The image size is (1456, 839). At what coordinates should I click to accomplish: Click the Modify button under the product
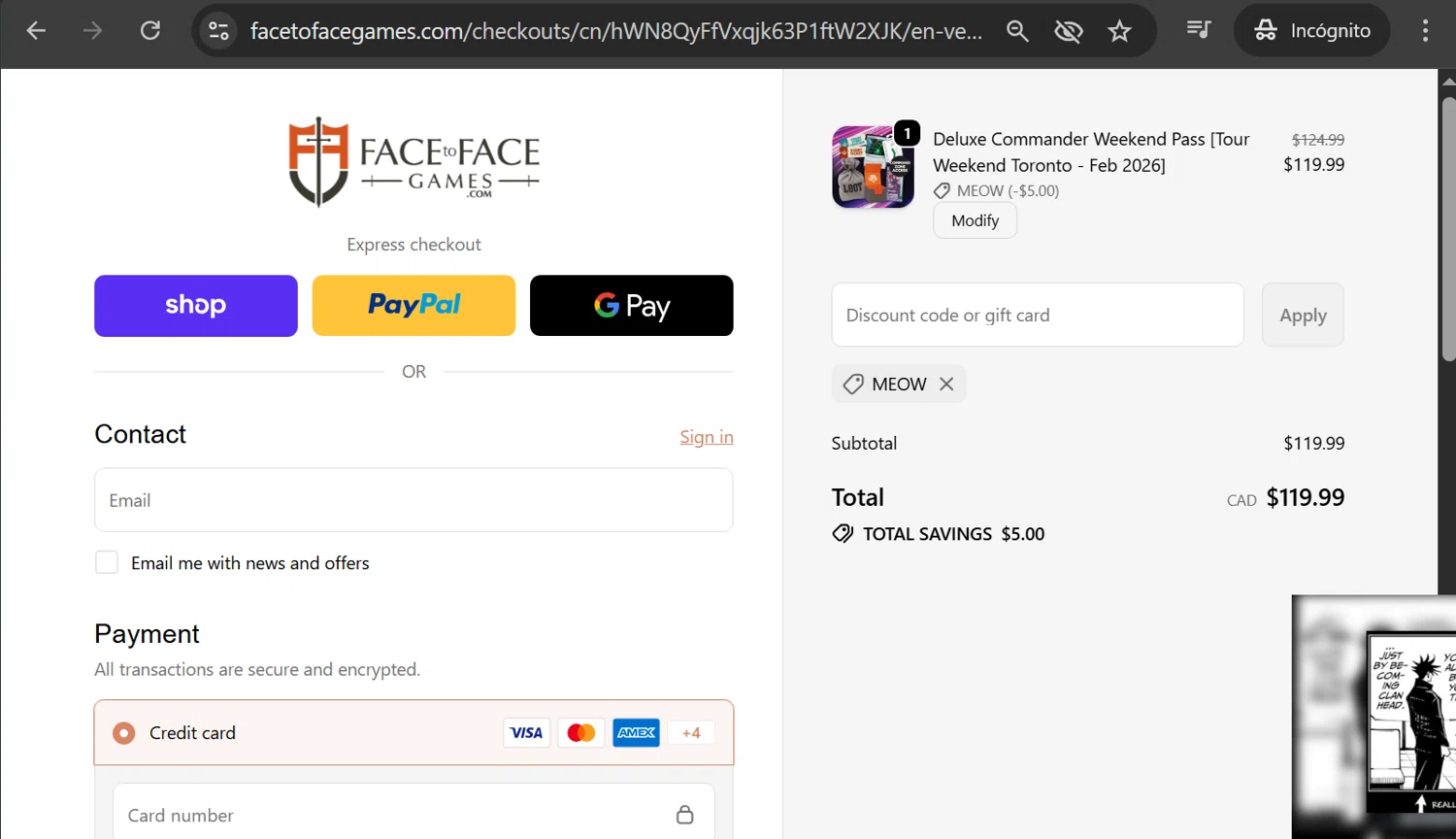coord(975,220)
